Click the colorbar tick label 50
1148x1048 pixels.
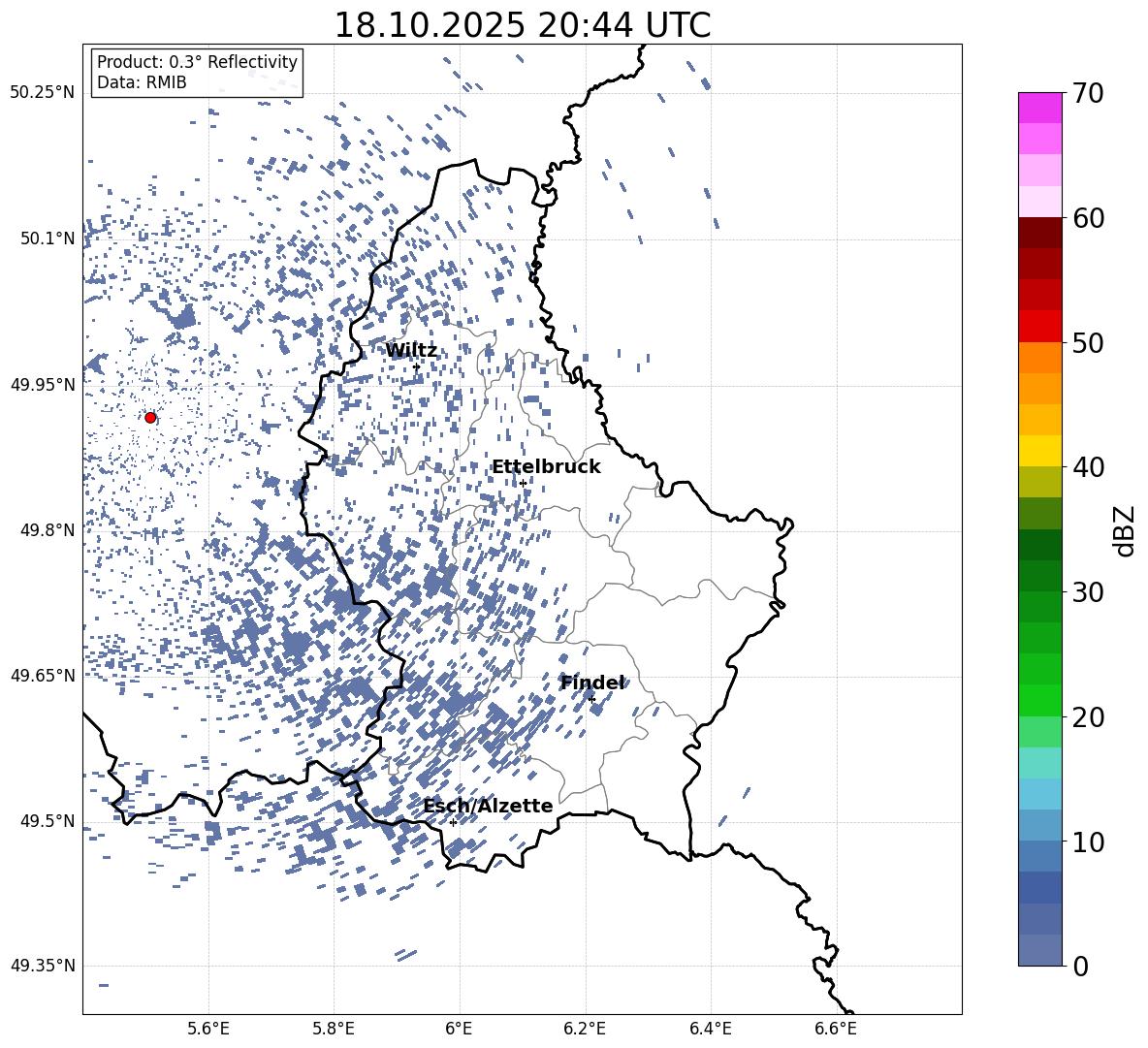coord(1089,343)
